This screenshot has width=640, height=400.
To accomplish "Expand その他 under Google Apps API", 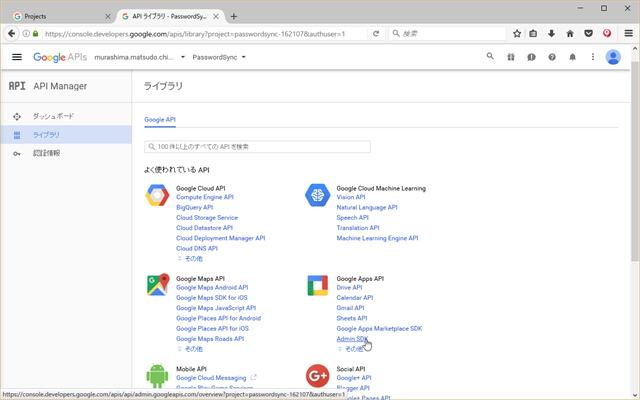I will 350,349.
